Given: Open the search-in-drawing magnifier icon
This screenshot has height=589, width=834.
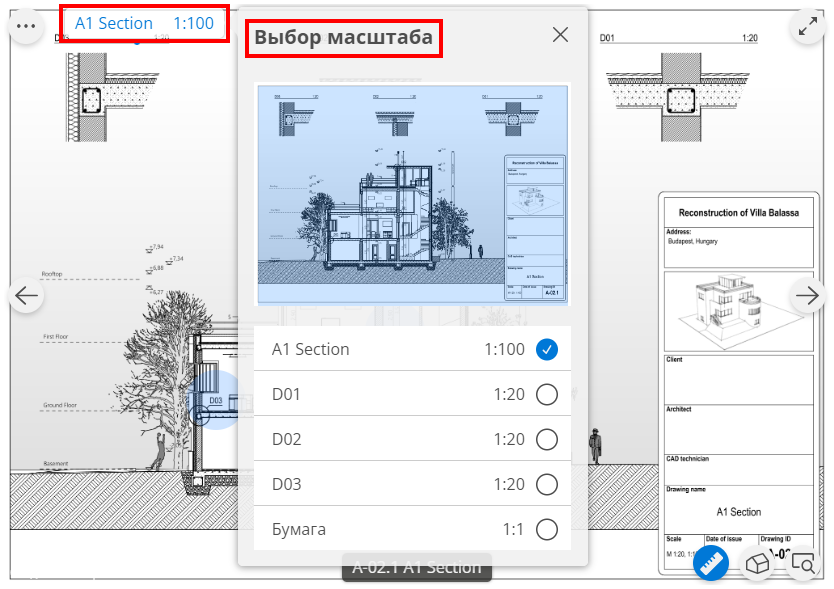Looking at the screenshot, I should 803,563.
